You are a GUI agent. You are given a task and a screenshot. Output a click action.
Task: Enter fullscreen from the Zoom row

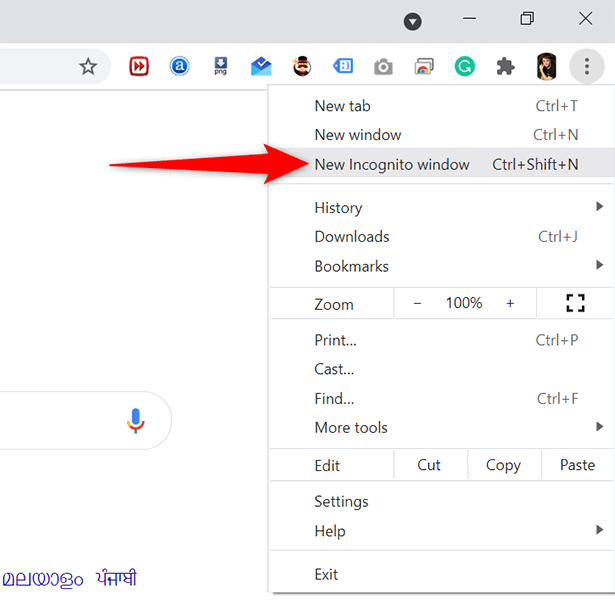[575, 303]
